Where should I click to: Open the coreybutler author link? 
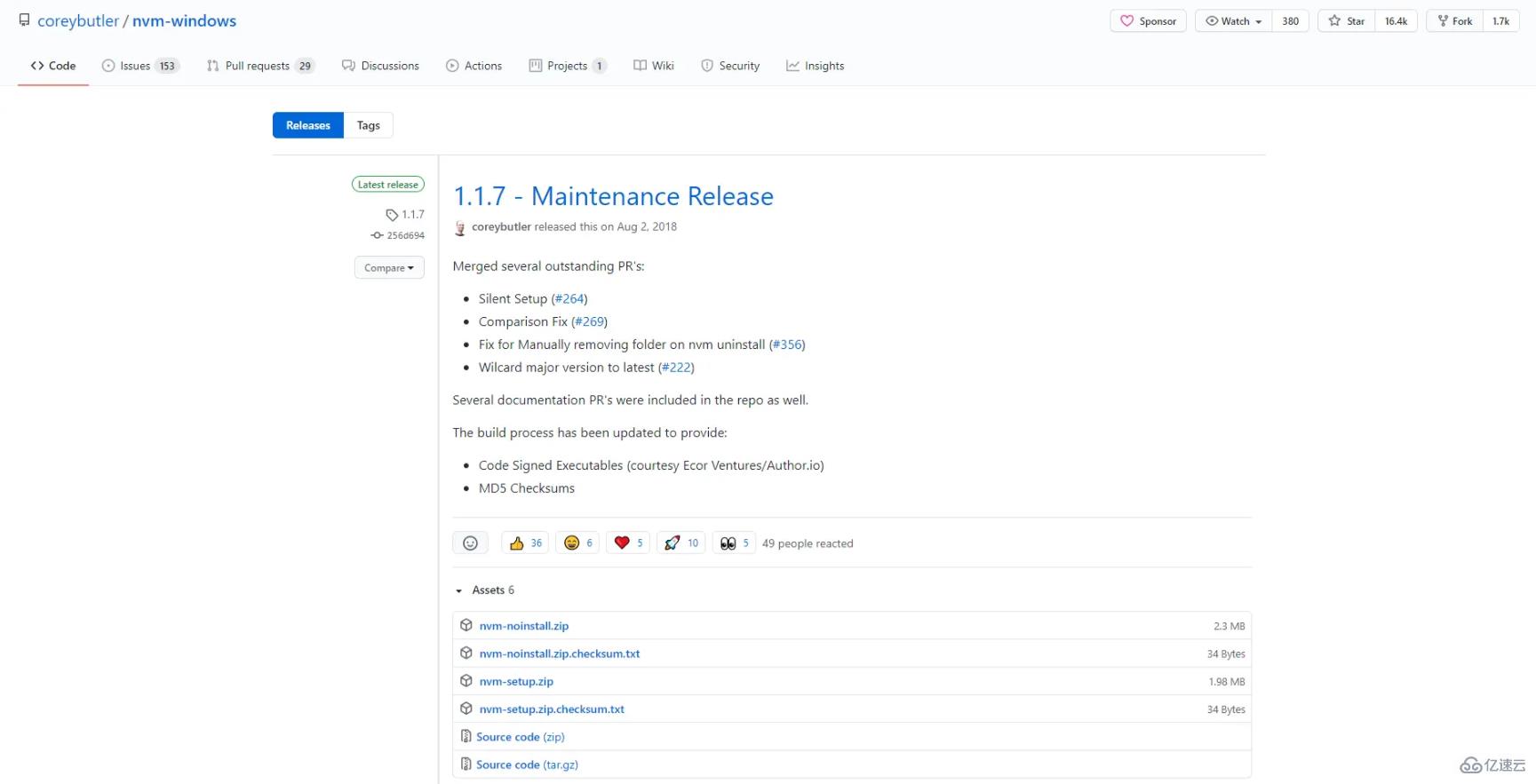[501, 227]
